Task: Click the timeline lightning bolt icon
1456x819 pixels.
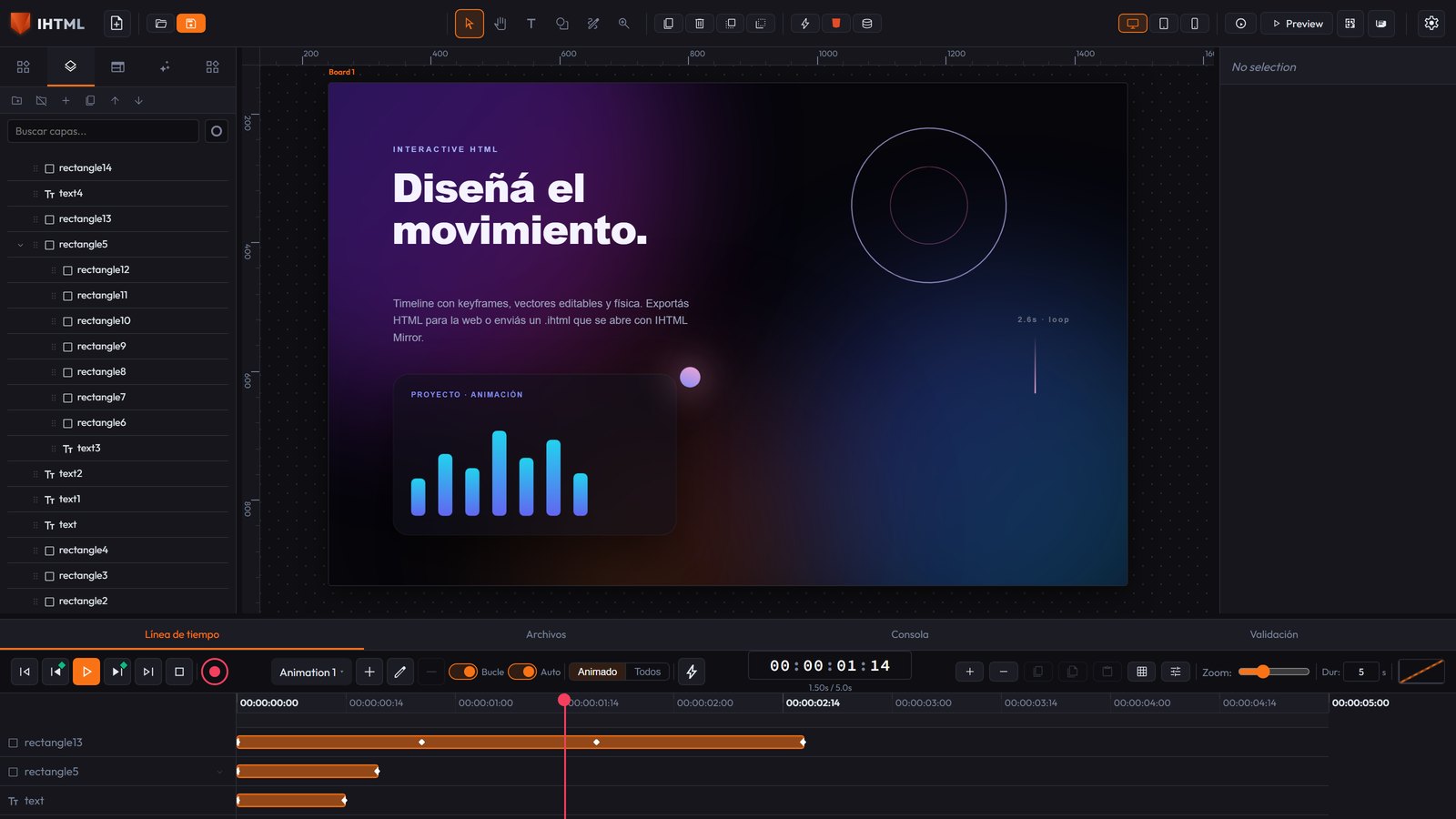Action: (x=692, y=672)
